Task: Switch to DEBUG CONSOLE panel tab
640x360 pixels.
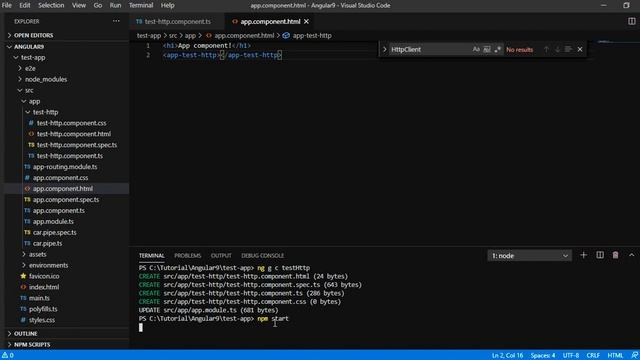Action: (x=262, y=256)
